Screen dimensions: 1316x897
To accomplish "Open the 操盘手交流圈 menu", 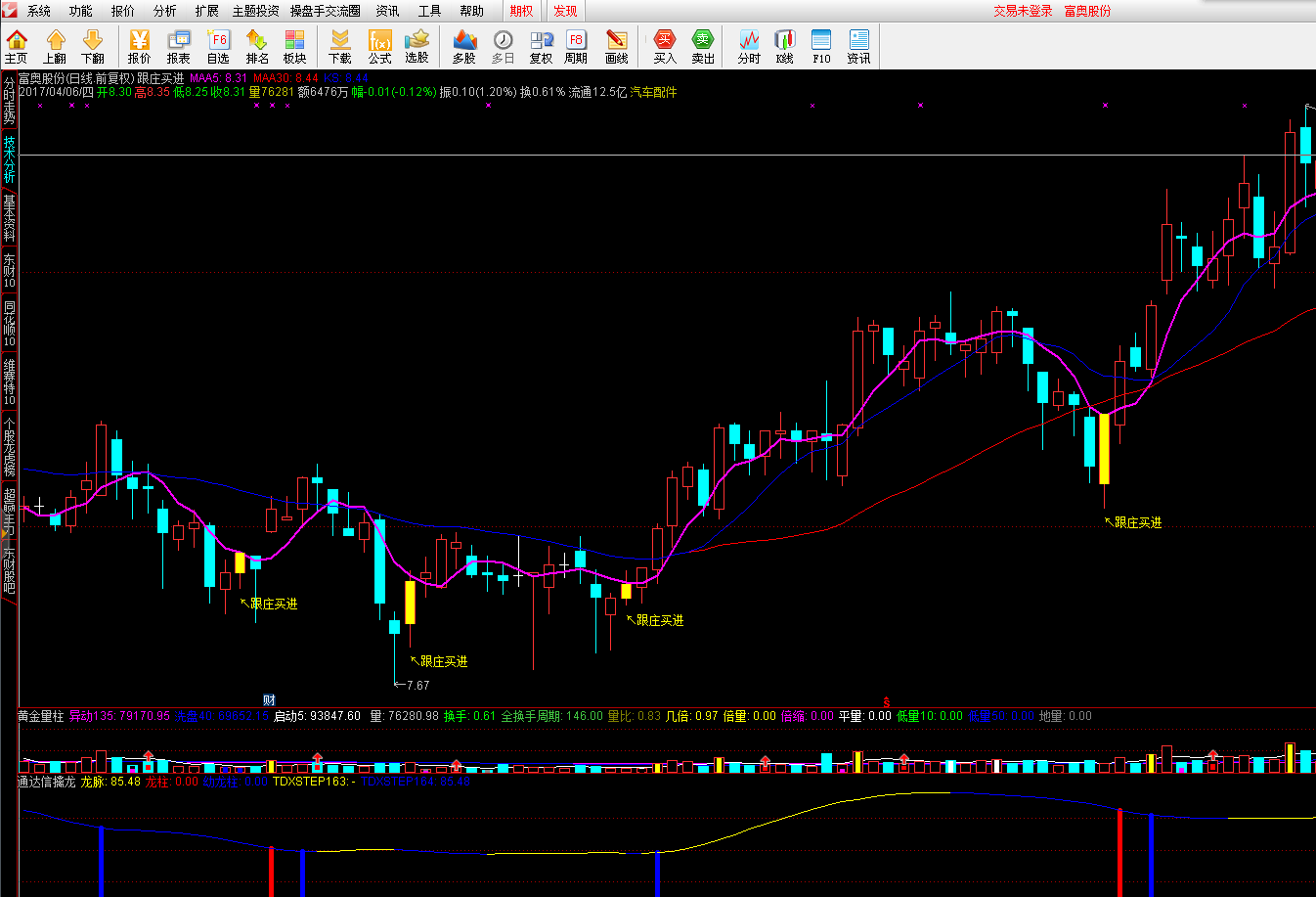I will (x=326, y=11).
